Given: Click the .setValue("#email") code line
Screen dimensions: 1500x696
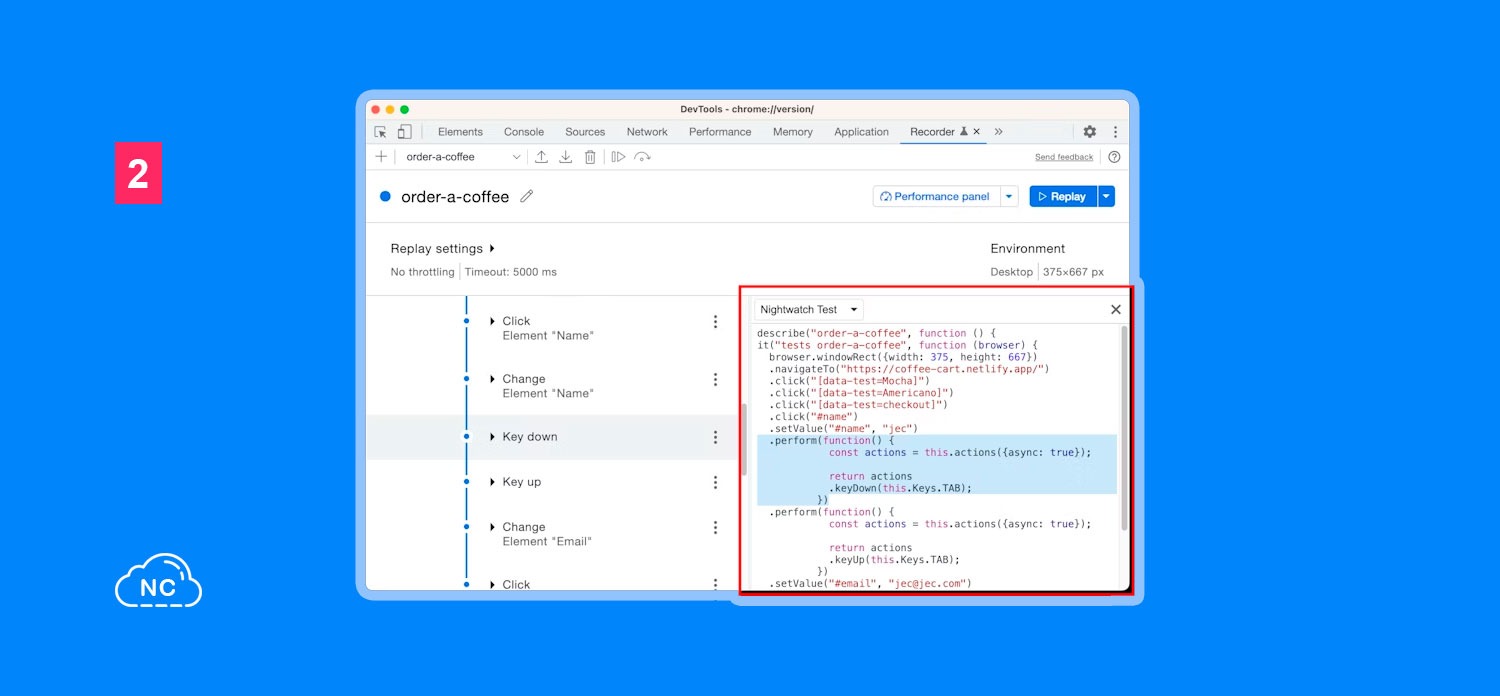Looking at the screenshot, I should pos(870,583).
